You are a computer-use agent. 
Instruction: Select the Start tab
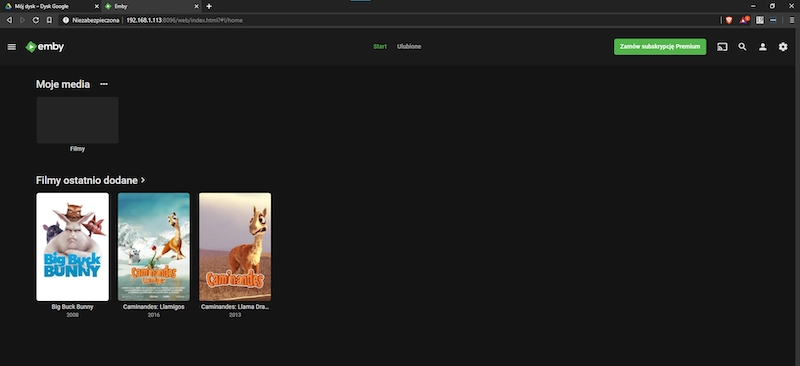(x=380, y=46)
